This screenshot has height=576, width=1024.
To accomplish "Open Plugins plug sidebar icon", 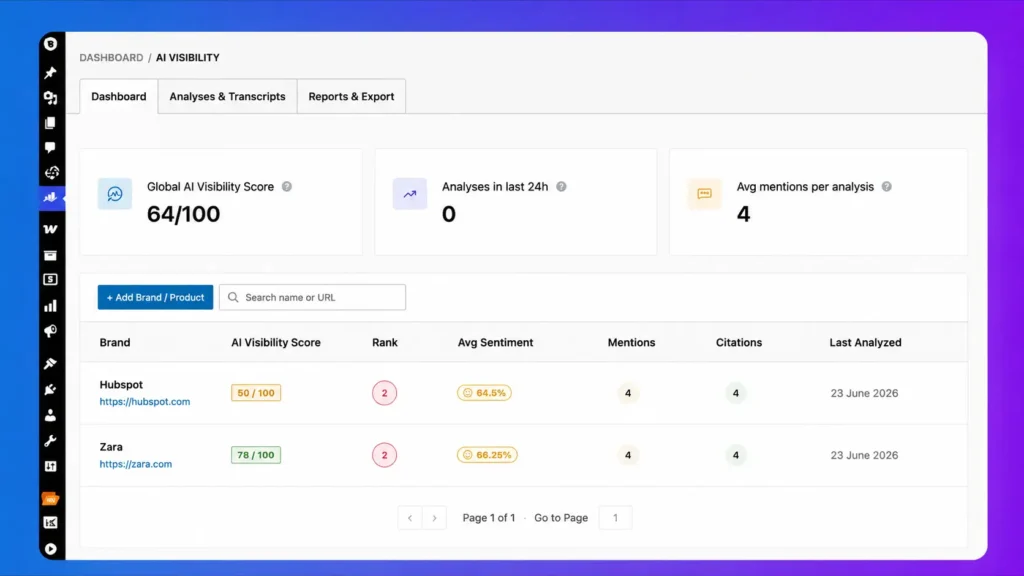I will tap(50, 390).
